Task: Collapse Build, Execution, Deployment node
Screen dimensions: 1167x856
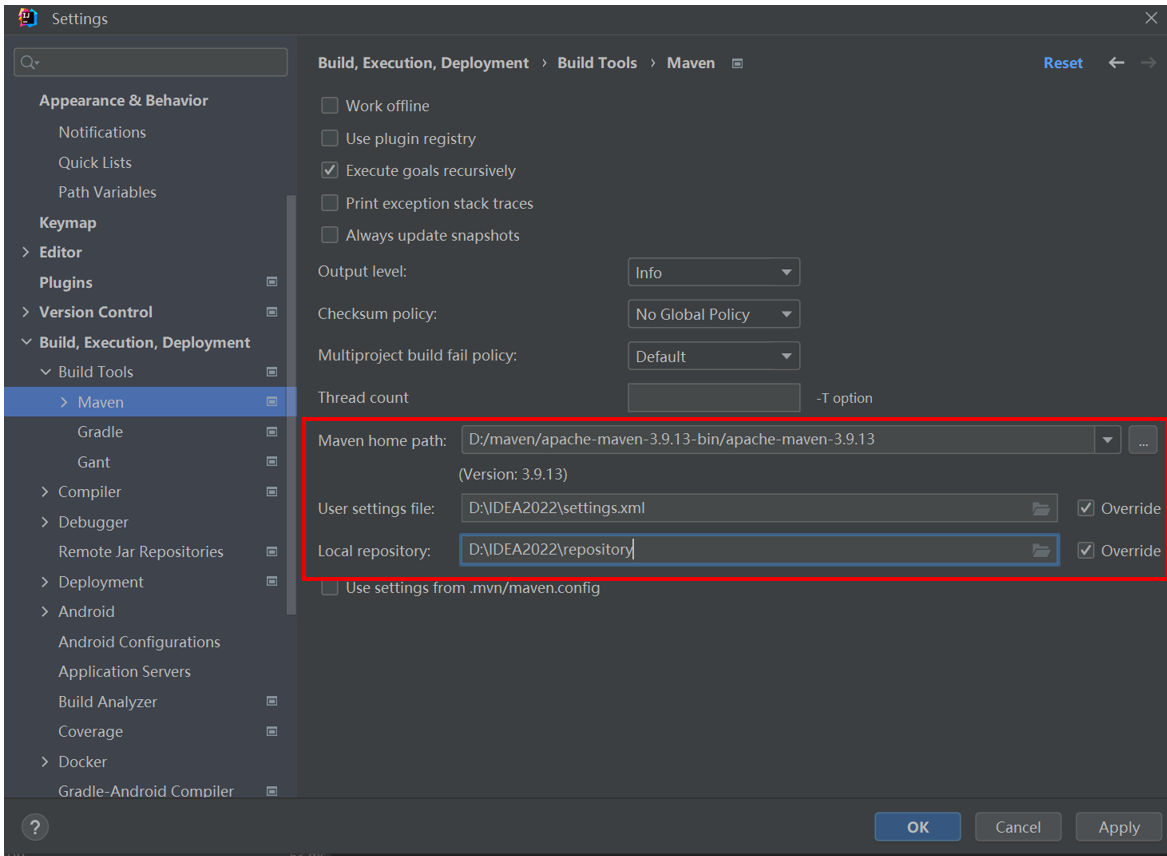Action: 26,342
